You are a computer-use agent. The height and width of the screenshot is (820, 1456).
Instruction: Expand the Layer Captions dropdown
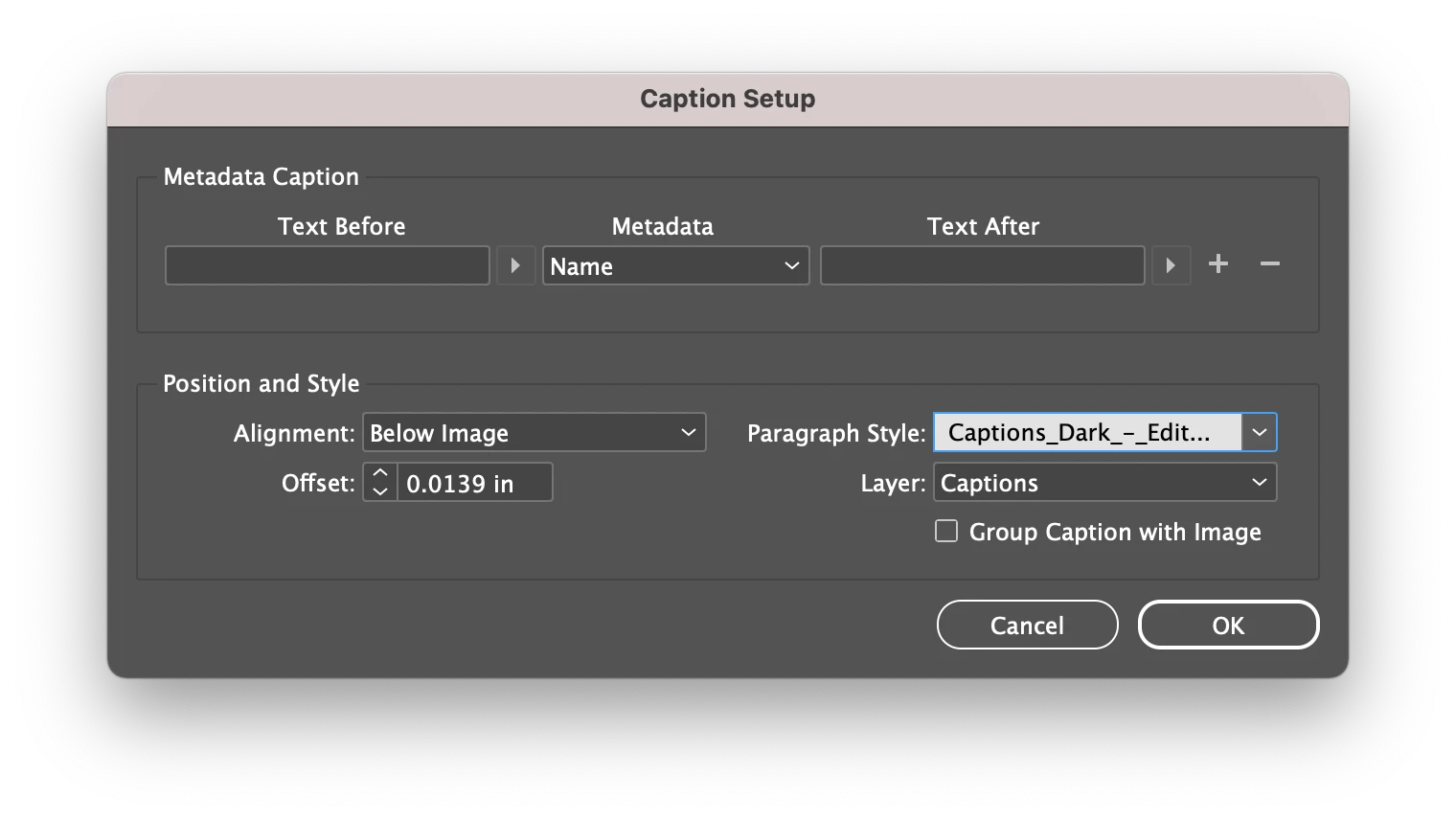click(x=1105, y=483)
